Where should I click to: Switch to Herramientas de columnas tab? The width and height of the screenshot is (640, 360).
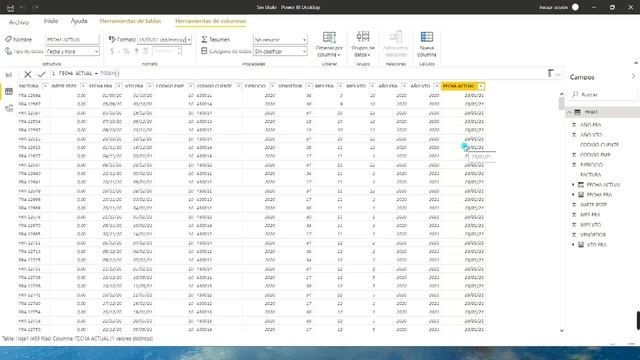pyautogui.click(x=211, y=21)
